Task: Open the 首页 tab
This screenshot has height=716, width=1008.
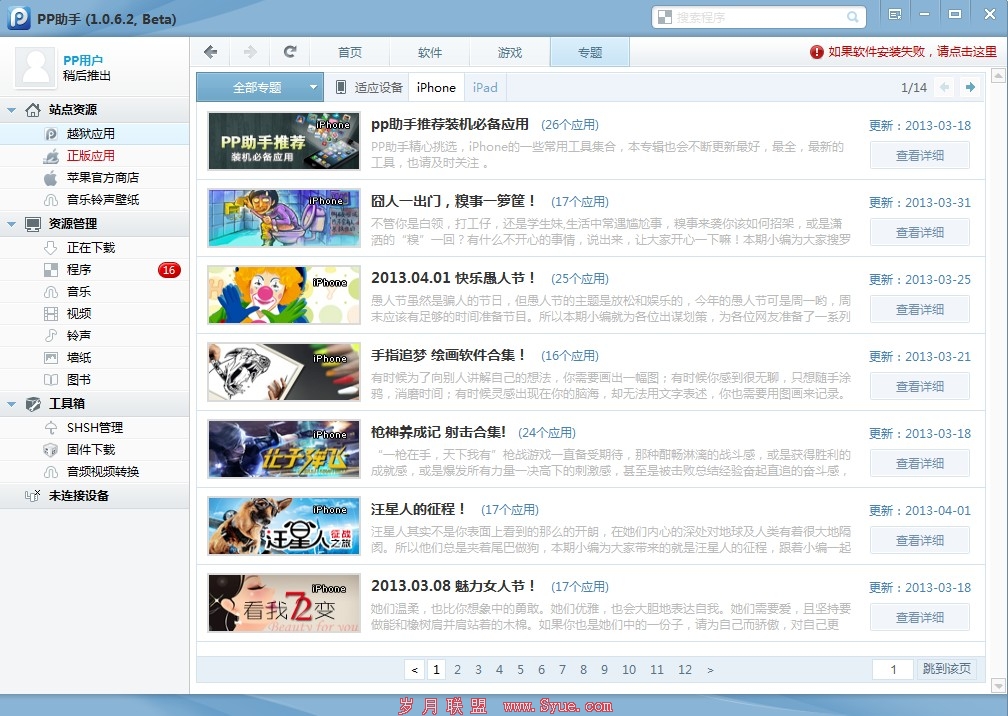Action: 350,52
